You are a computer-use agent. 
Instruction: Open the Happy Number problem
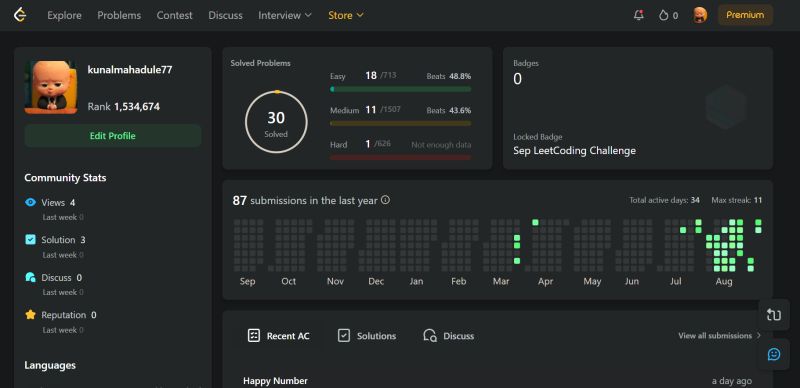tap(276, 381)
